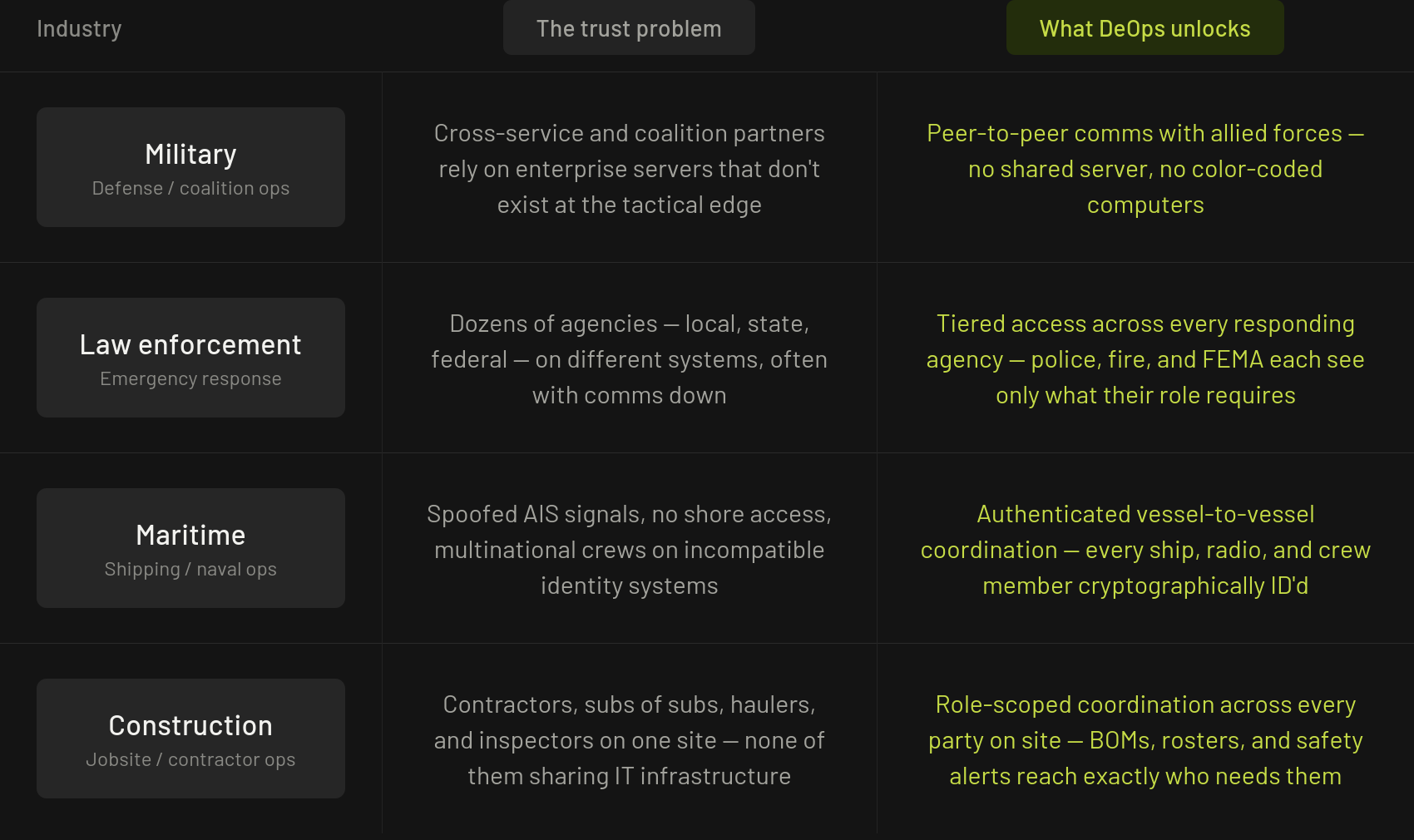
Task: Select 'Contractors, subs of subs' problem cell
Action: click(629, 740)
